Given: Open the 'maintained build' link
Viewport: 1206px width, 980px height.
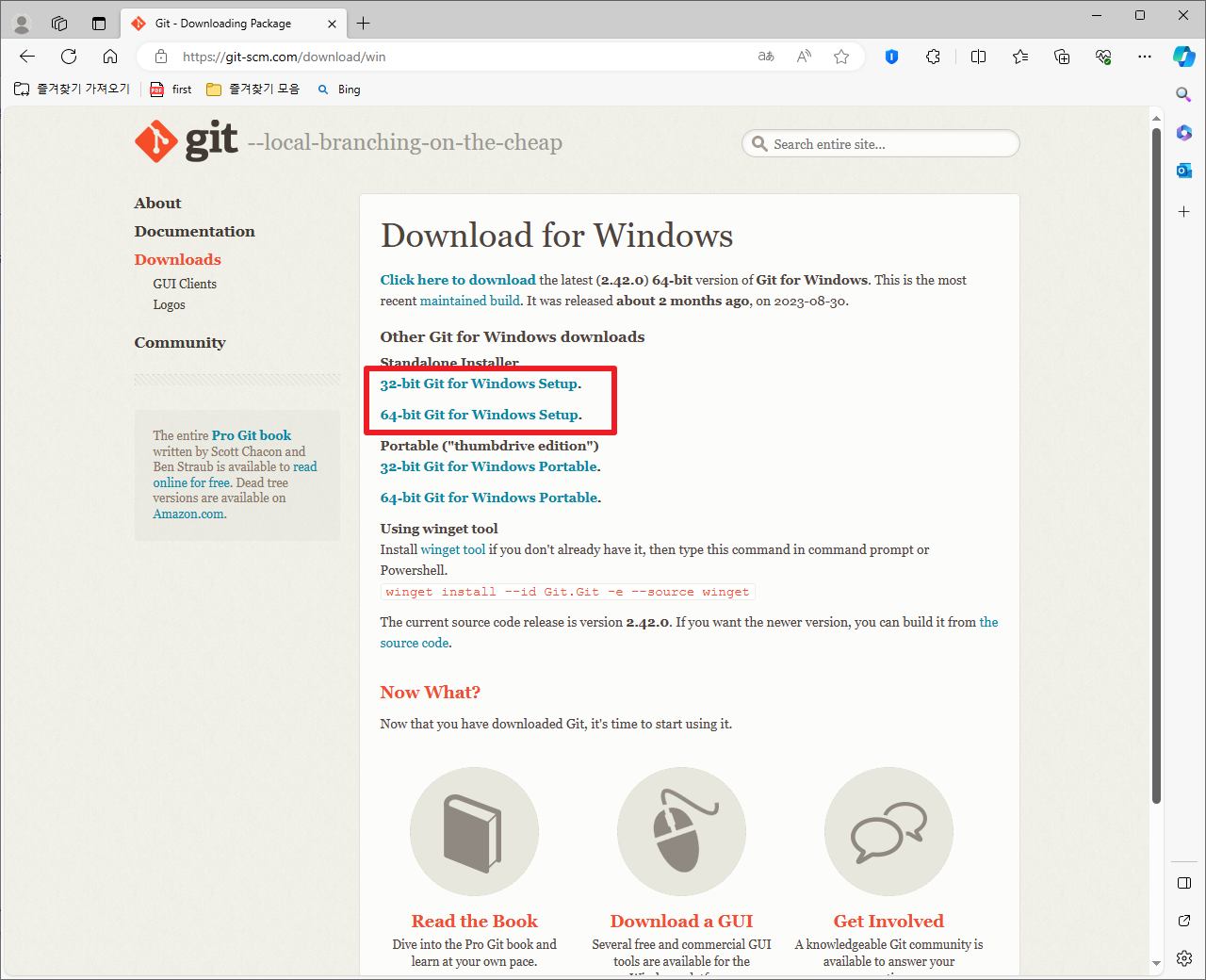Looking at the screenshot, I should coord(469,301).
